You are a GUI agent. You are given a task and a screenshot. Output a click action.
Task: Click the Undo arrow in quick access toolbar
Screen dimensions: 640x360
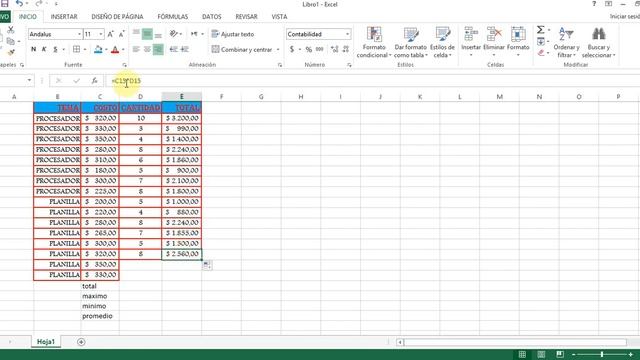[x=19, y=4]
